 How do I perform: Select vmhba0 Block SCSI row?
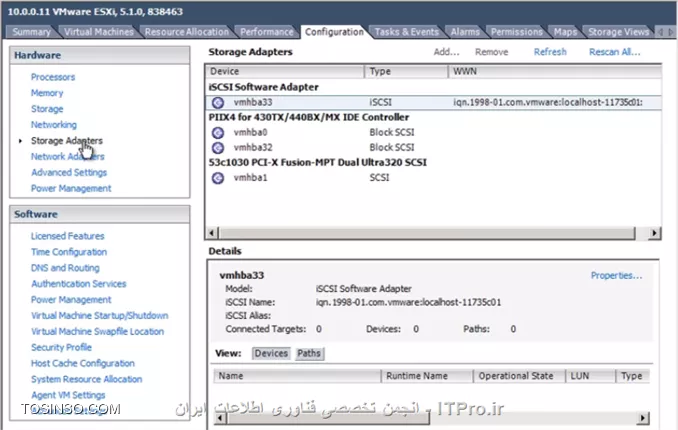[434, 133]
